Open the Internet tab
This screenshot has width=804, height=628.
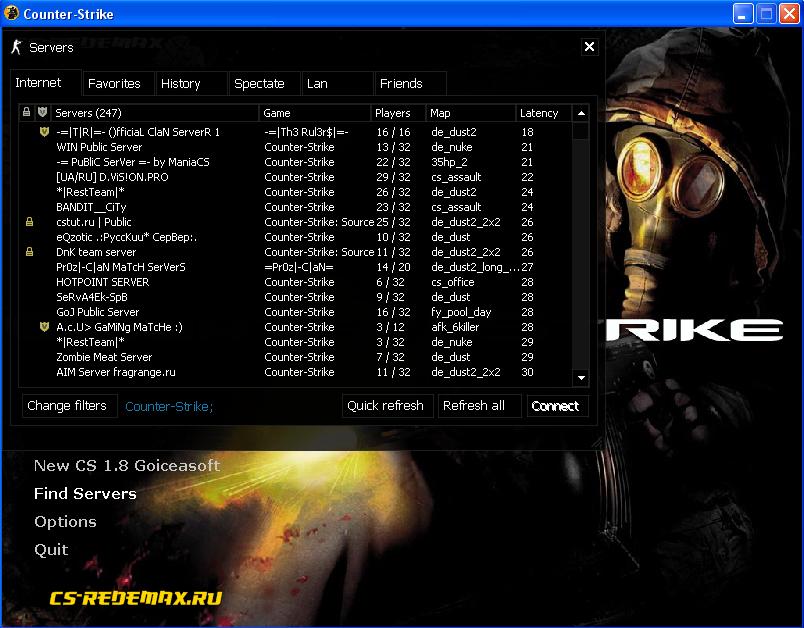[x=46, y=83]
